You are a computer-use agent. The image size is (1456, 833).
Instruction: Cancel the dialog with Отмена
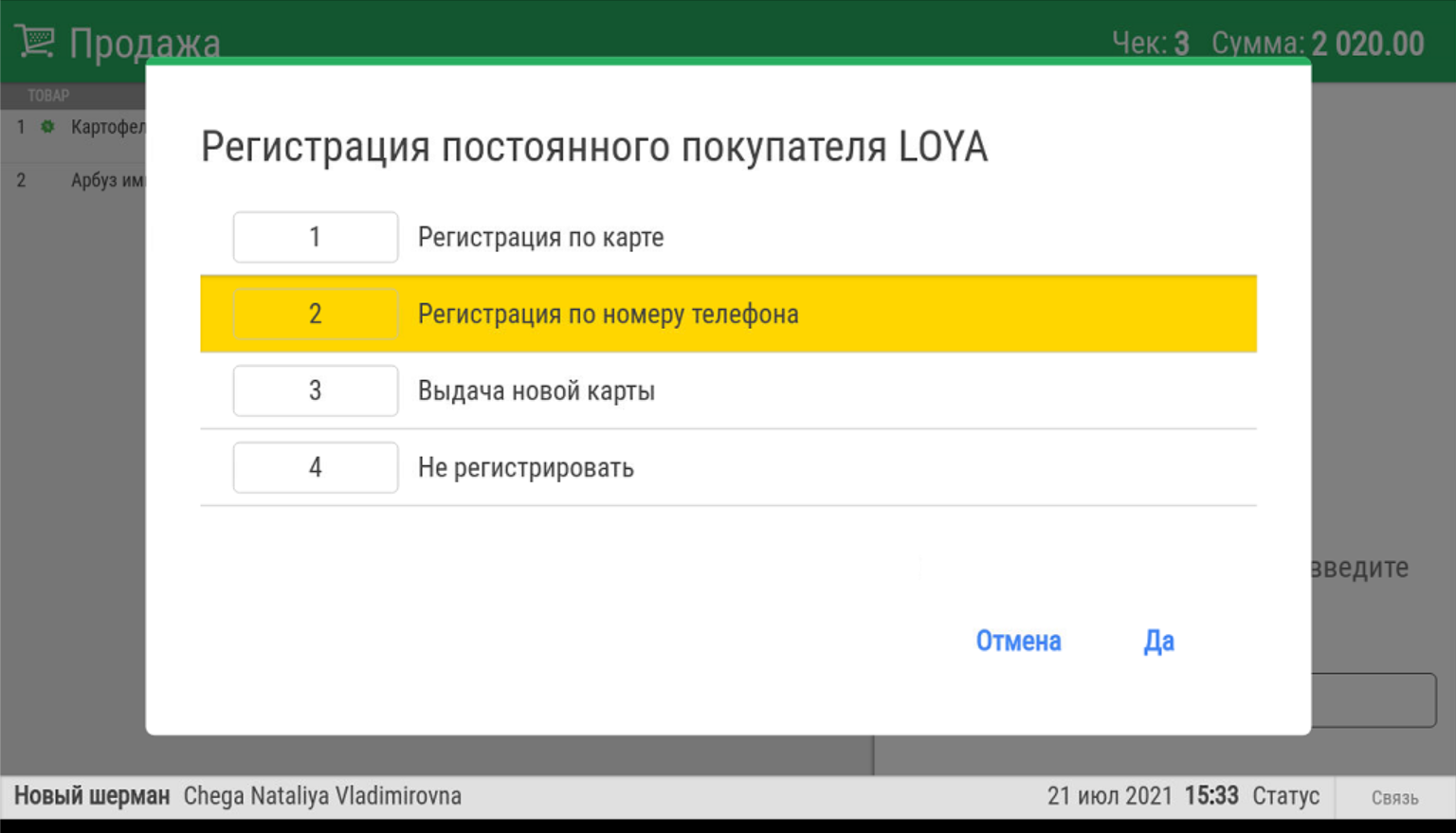[x=1018, y=641]
